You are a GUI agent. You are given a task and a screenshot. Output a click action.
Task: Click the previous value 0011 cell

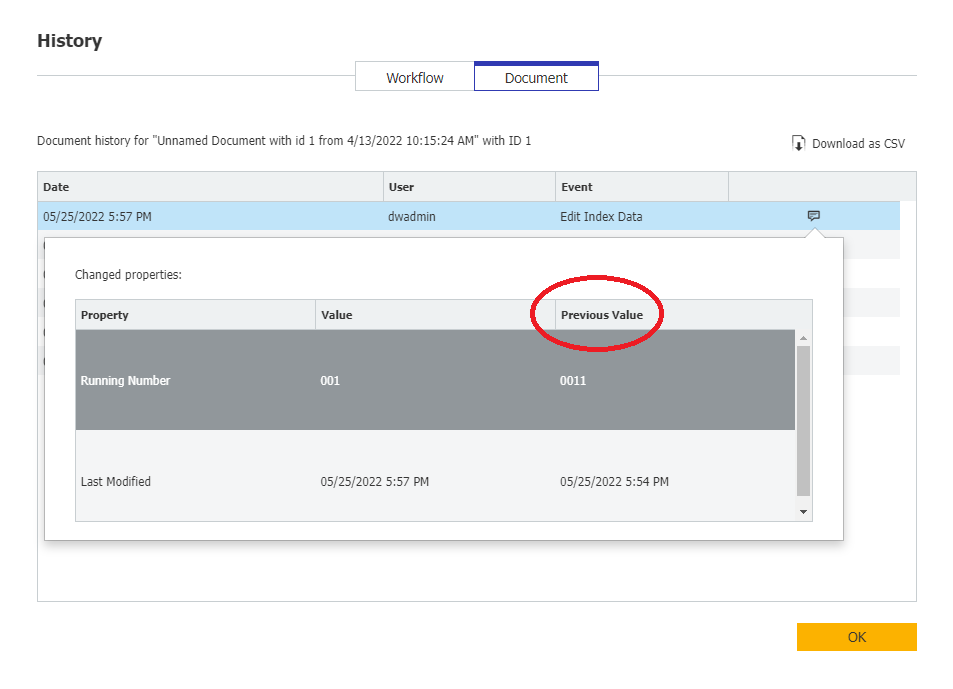[573, 381]
